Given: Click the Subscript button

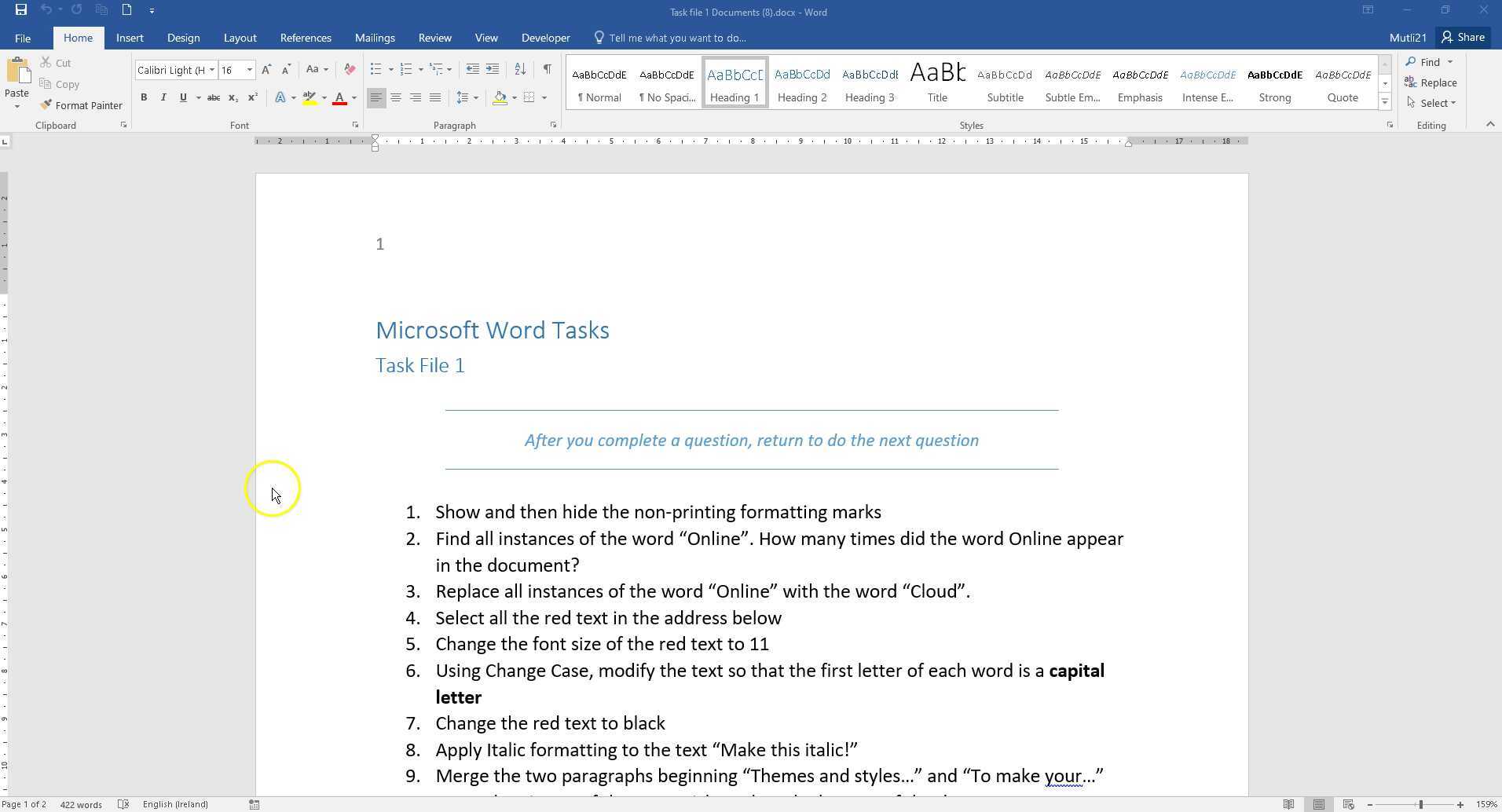Looking at the screenshot, I should click(233, 97).
